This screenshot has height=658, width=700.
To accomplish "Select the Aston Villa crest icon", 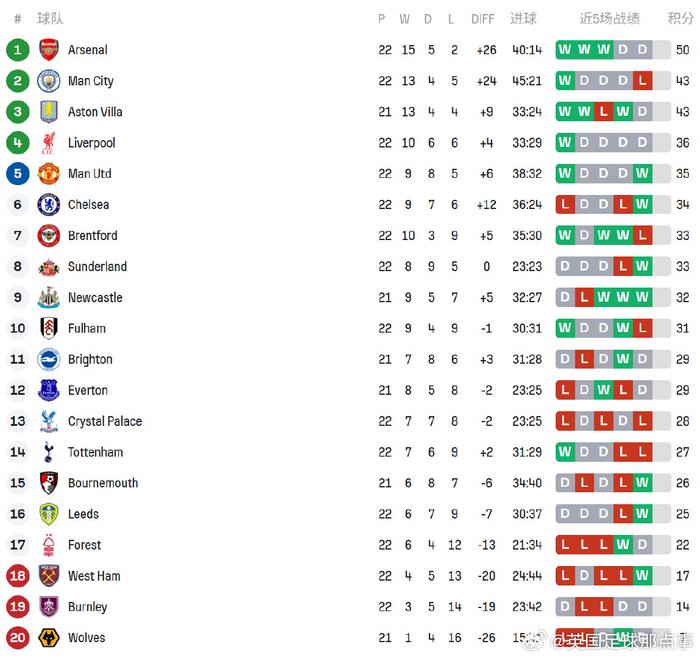I will click(48, 112).
